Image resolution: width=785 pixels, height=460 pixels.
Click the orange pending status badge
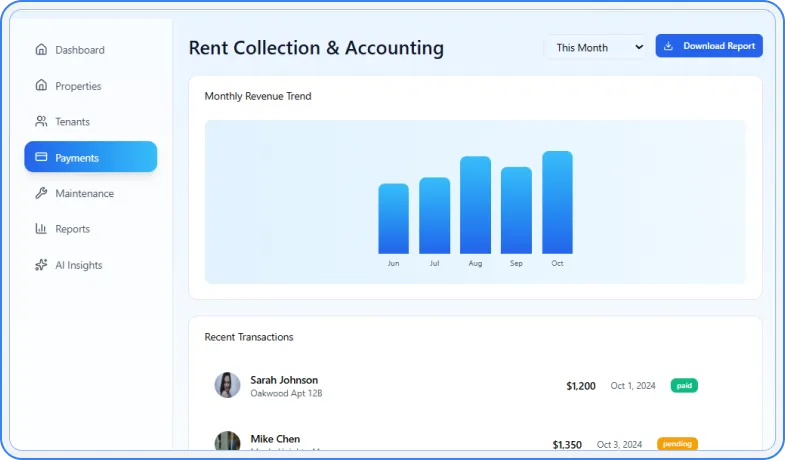(x=677, y=444)
